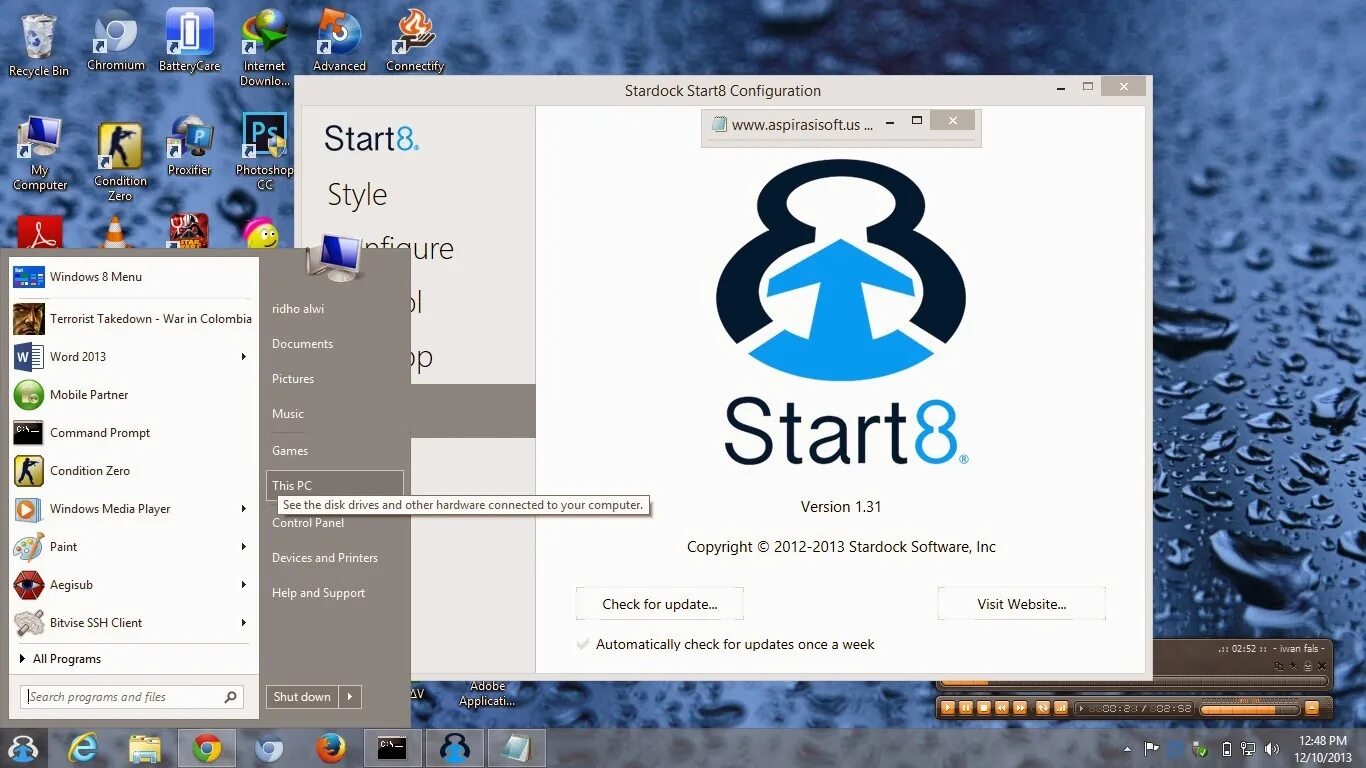1366x768 pixels.
Task: Select the My Computer desktop icon
Action: (40, 153)
